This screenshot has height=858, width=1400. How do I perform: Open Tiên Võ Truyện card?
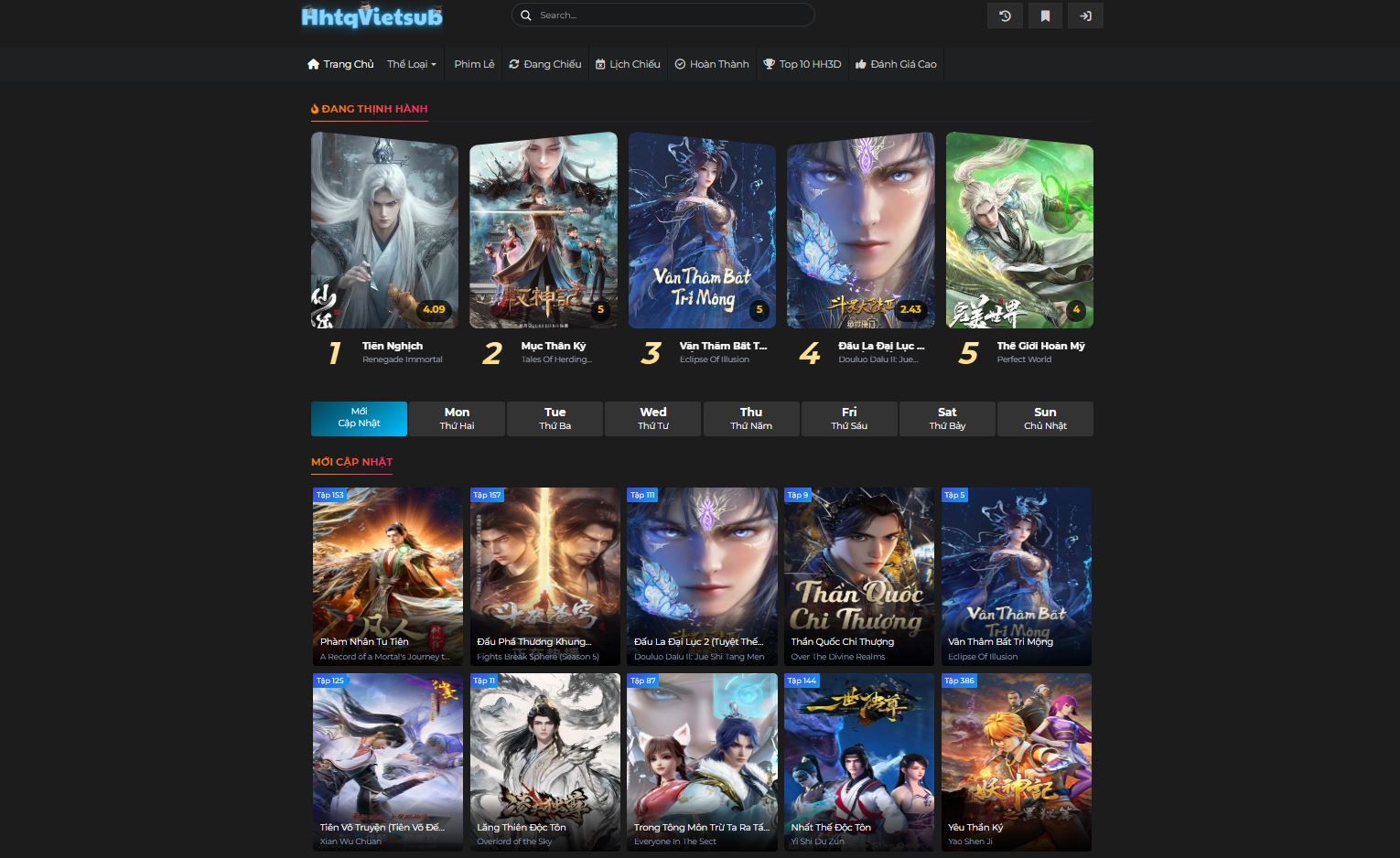pyautogui.click(x=388, y=763)
